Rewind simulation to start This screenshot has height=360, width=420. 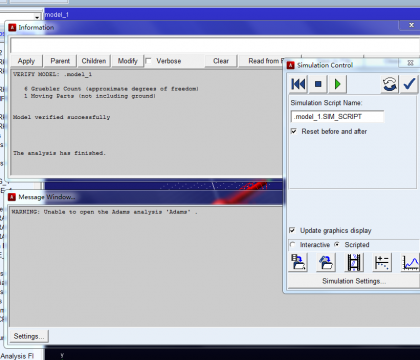coord(298,84)
